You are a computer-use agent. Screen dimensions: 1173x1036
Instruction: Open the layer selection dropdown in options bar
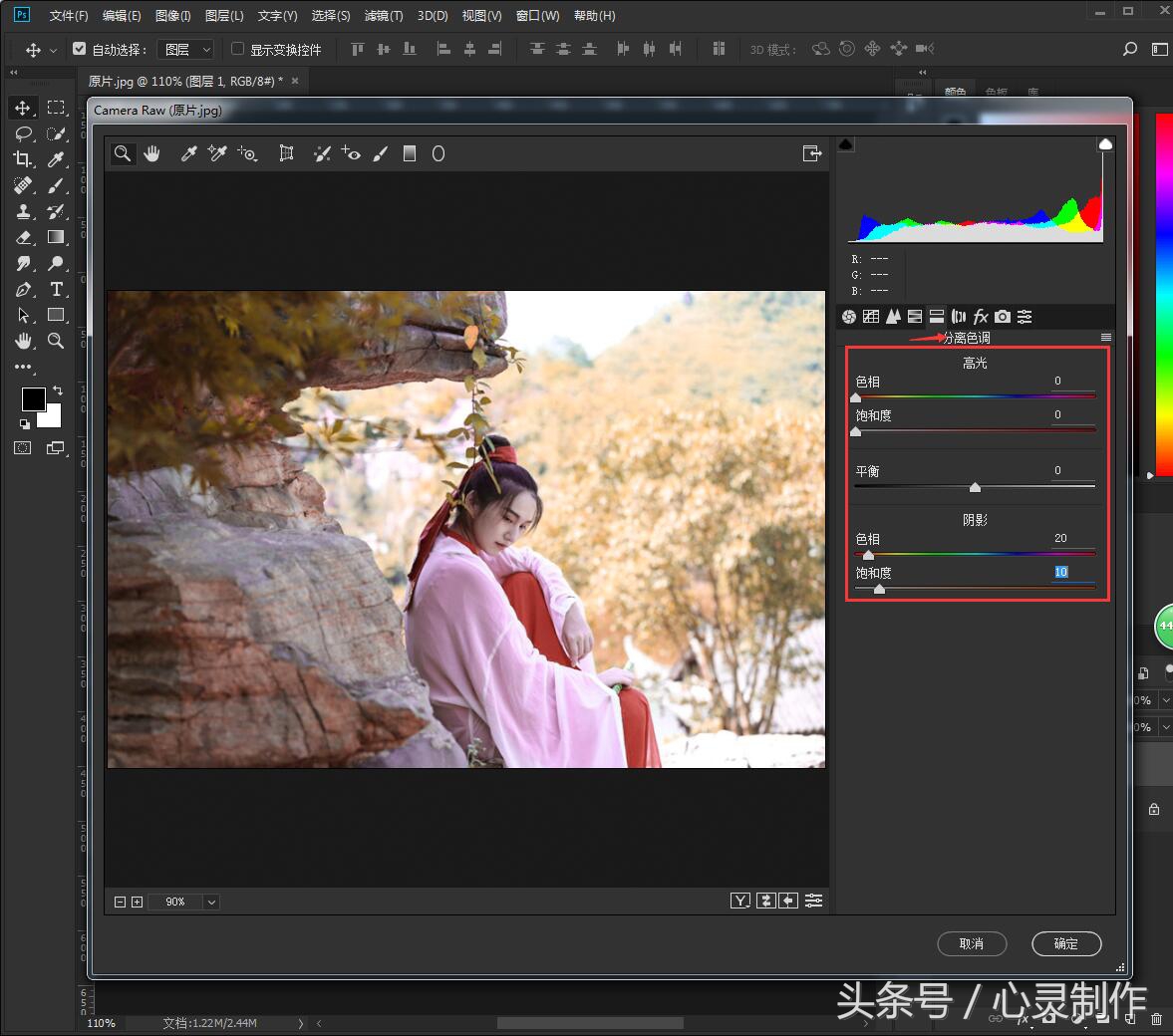[x=185, y=48]
